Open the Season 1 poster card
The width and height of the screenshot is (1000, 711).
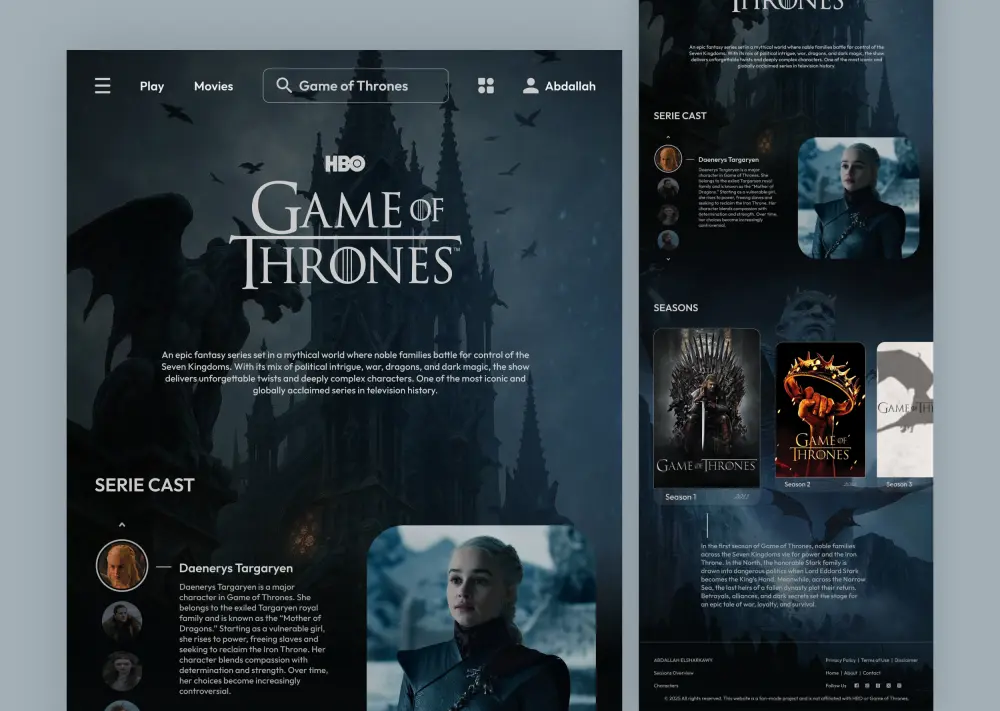(707, 408)
